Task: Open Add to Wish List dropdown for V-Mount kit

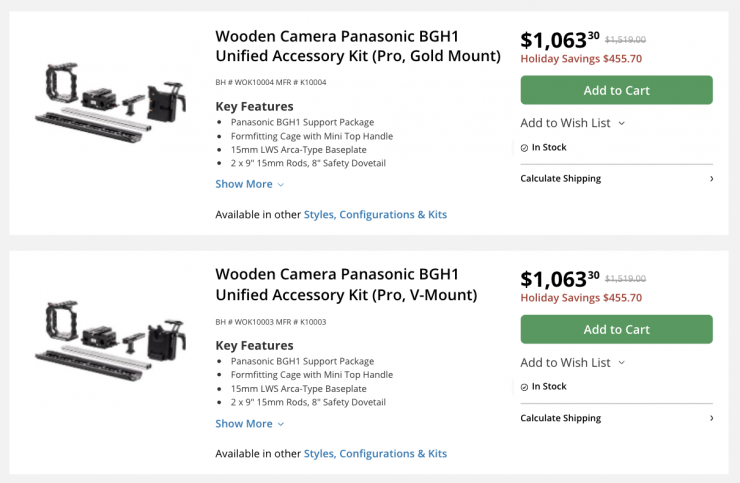Action: 572,363
